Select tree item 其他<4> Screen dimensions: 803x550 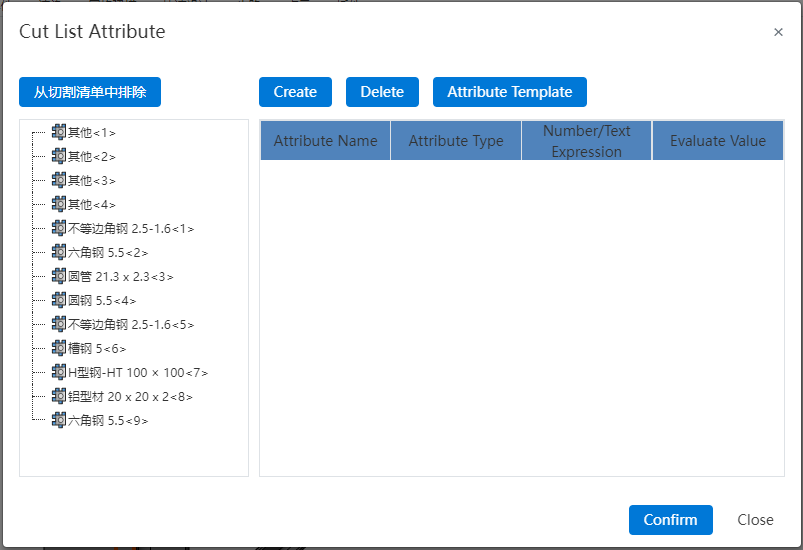click(x=92, y=205)
